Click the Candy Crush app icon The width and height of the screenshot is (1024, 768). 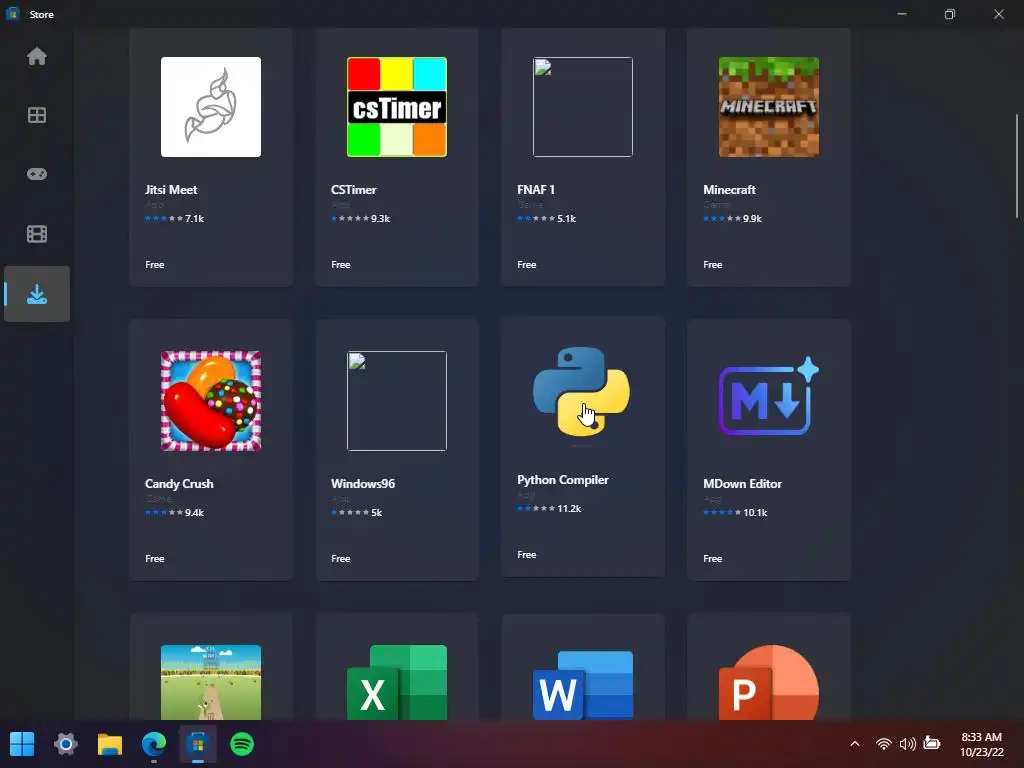[211, 401]
